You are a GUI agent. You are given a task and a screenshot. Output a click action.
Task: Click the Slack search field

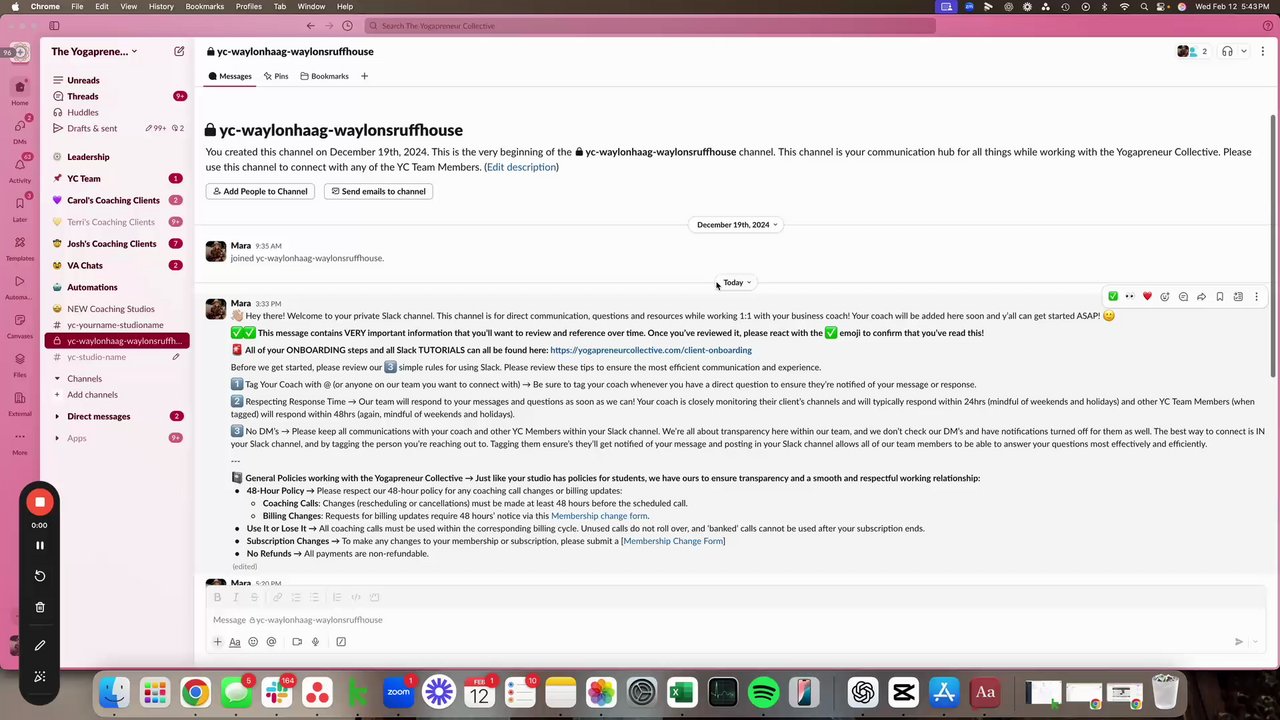[x=650, y=26]
